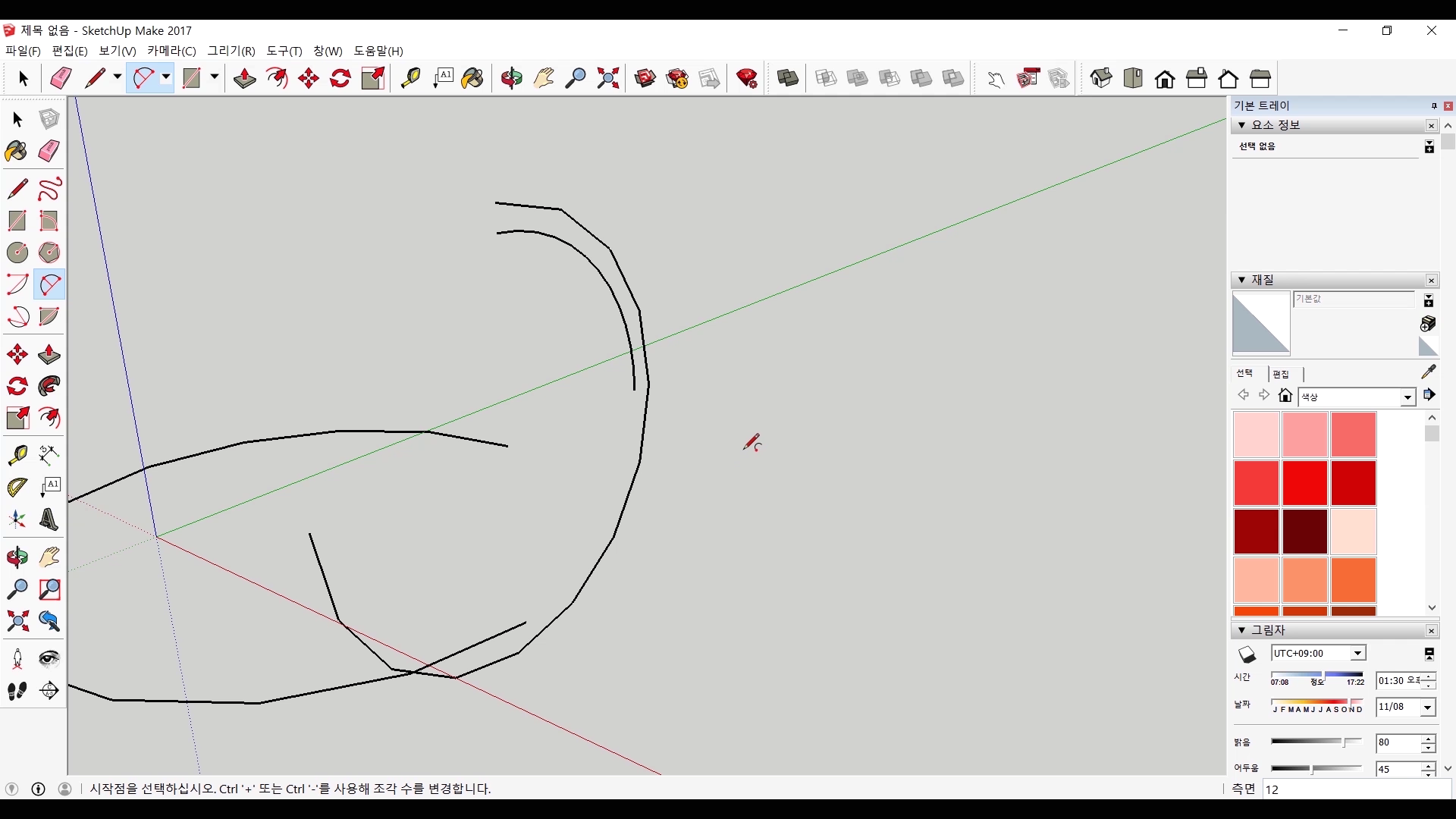Viewport: 1456px width, 819px height.
Task: Select the Eraser tool in top toolbar
Action: pyautogui.click(x=61, y=78)
